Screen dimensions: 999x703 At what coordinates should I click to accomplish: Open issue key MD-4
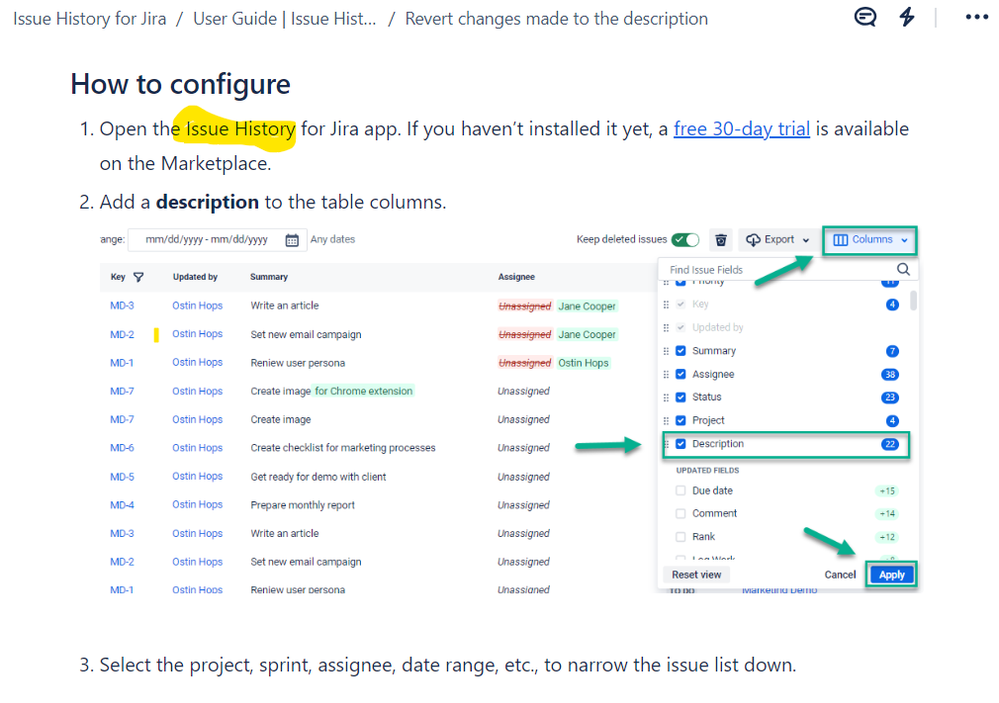[122, 505]
